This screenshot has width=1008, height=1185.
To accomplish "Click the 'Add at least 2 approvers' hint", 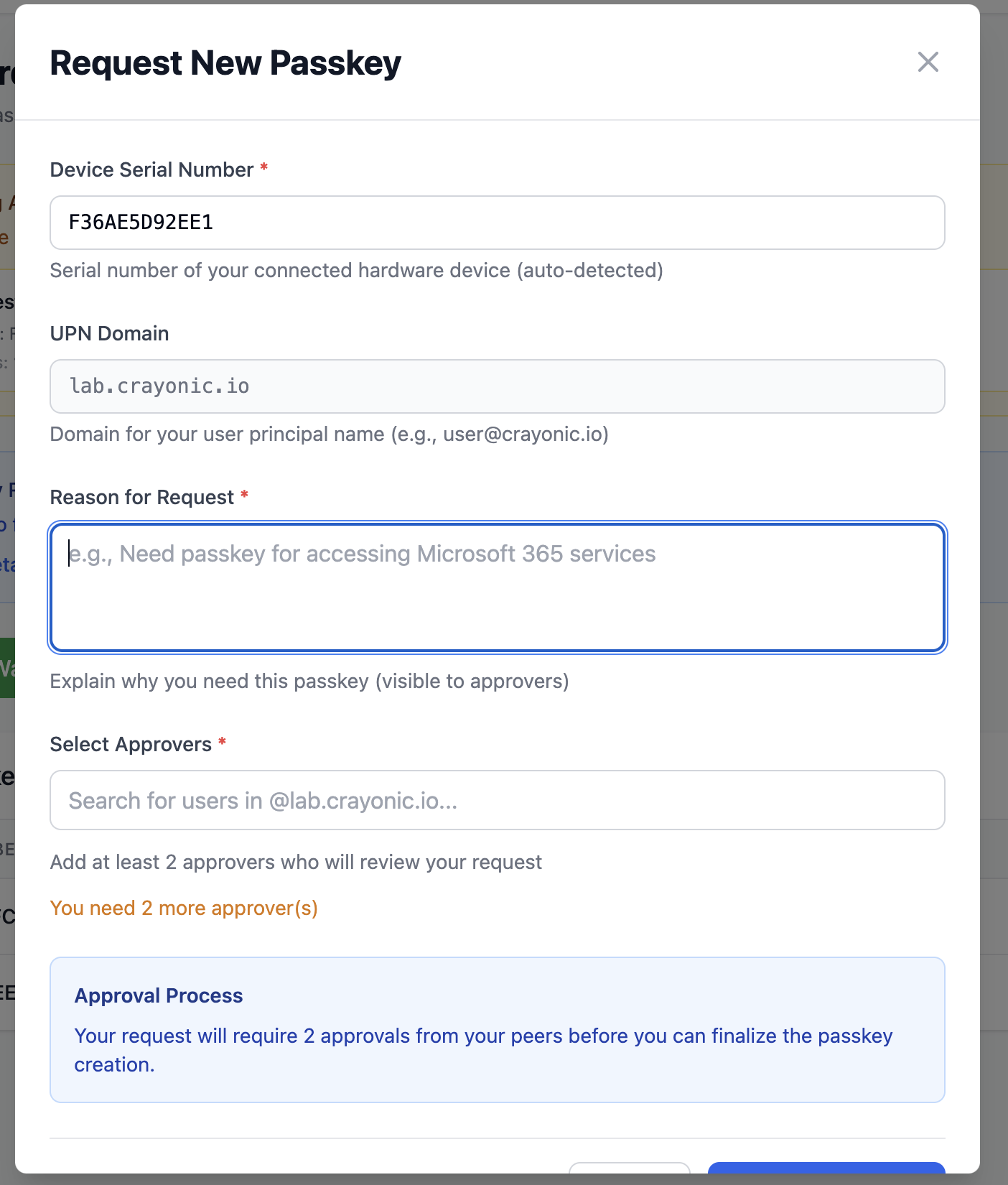I will [296, 862].
